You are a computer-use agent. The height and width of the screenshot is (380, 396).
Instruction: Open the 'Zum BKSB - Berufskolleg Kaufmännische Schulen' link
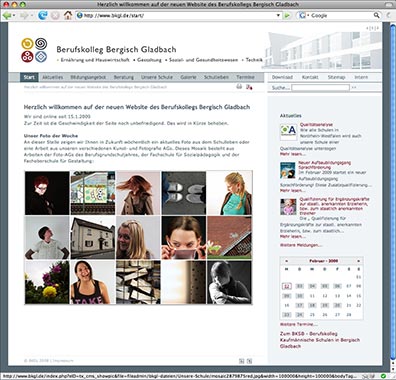[320, 340]
